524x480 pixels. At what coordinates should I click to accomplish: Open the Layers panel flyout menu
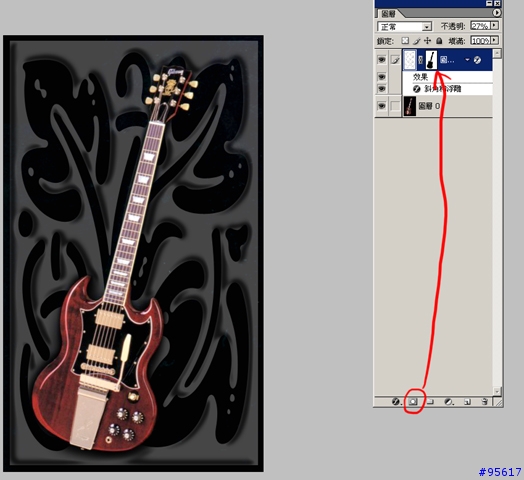coord(497,13)
